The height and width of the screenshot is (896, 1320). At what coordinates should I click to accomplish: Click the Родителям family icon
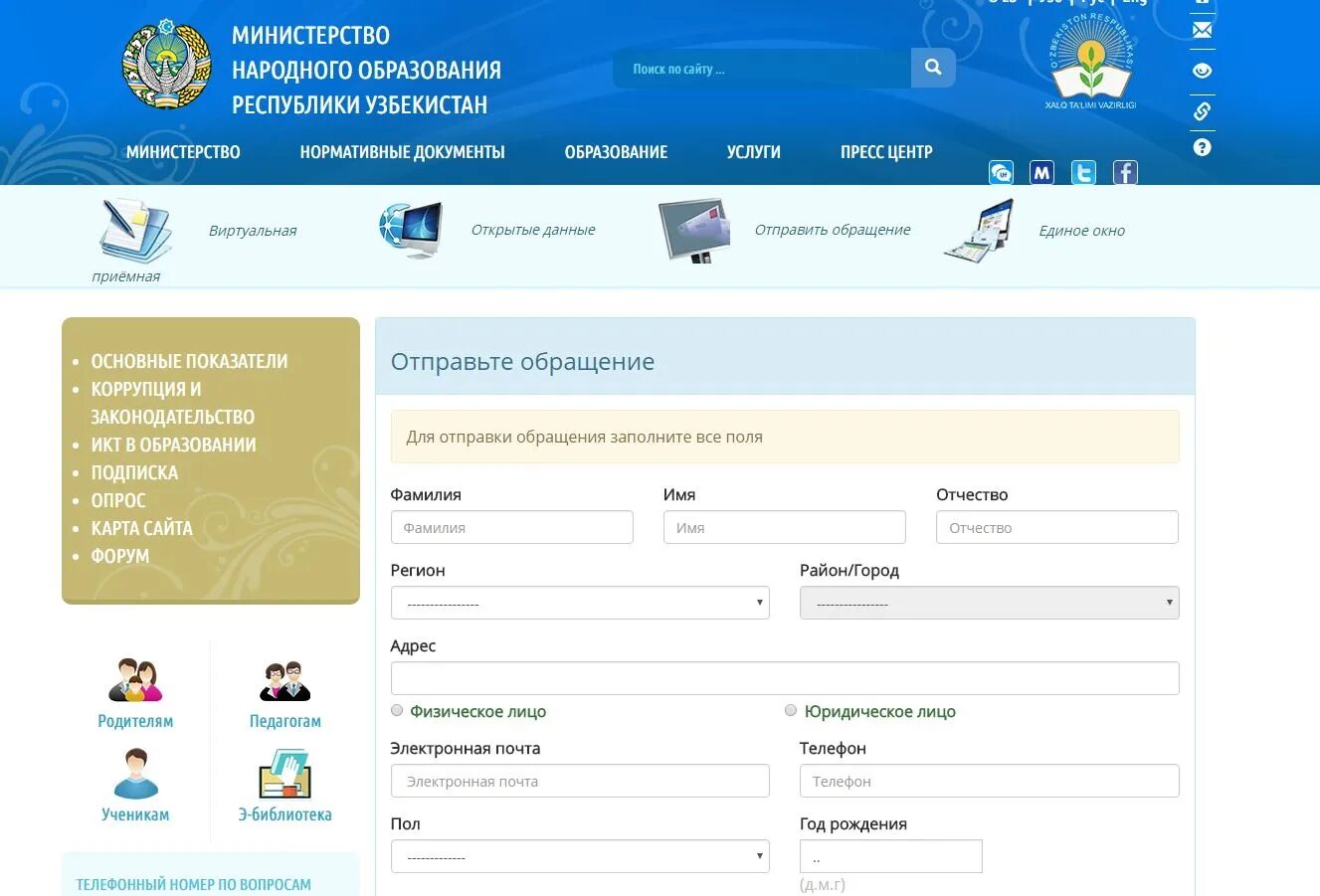(x=135, y=681)
